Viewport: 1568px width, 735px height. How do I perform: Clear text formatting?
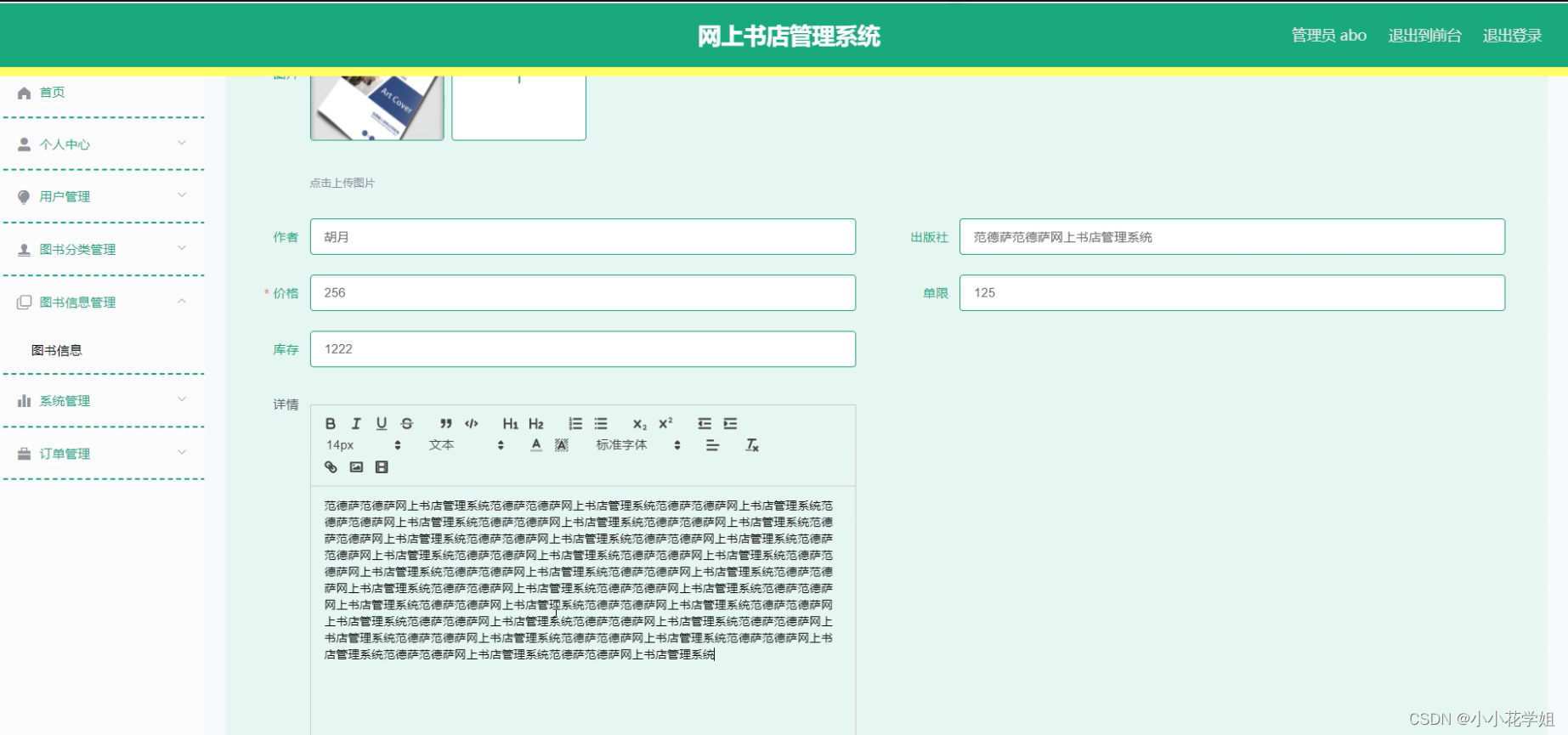click(x=752, y=445)
